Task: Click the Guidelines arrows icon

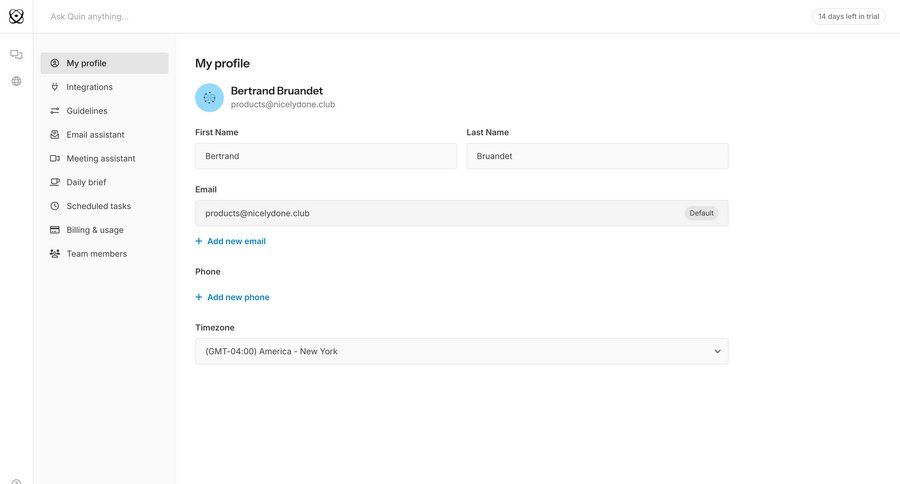Action: (55, 111)
